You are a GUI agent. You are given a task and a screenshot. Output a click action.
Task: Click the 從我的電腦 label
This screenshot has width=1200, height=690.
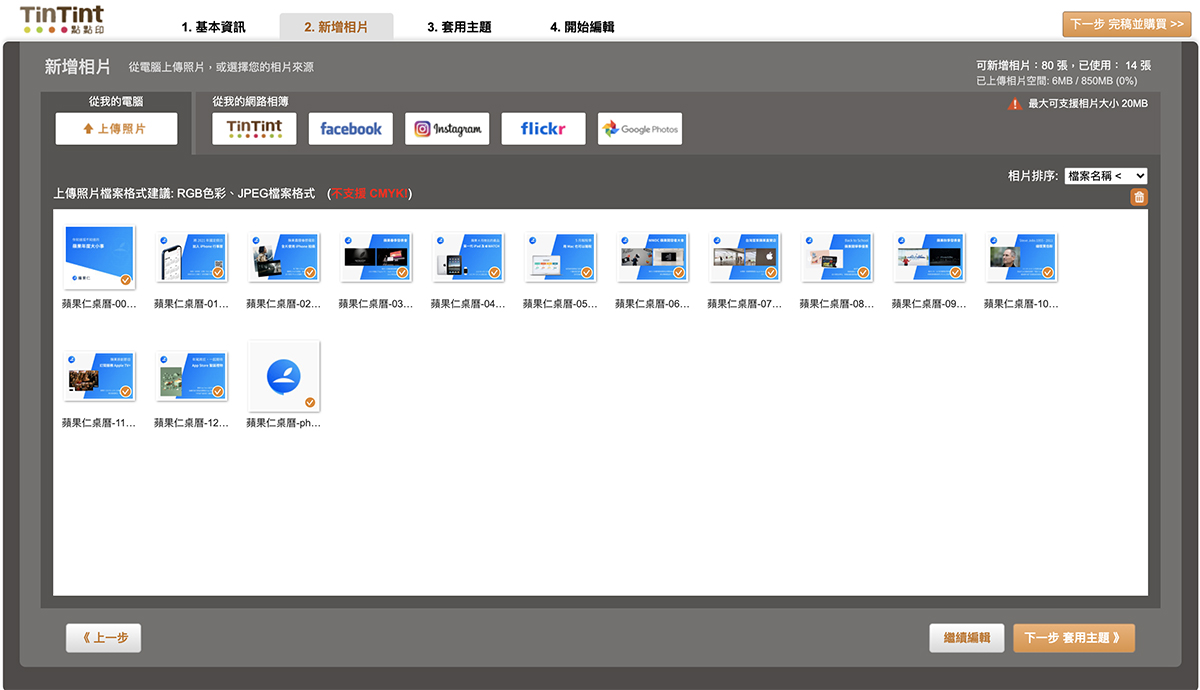[116, 102]
